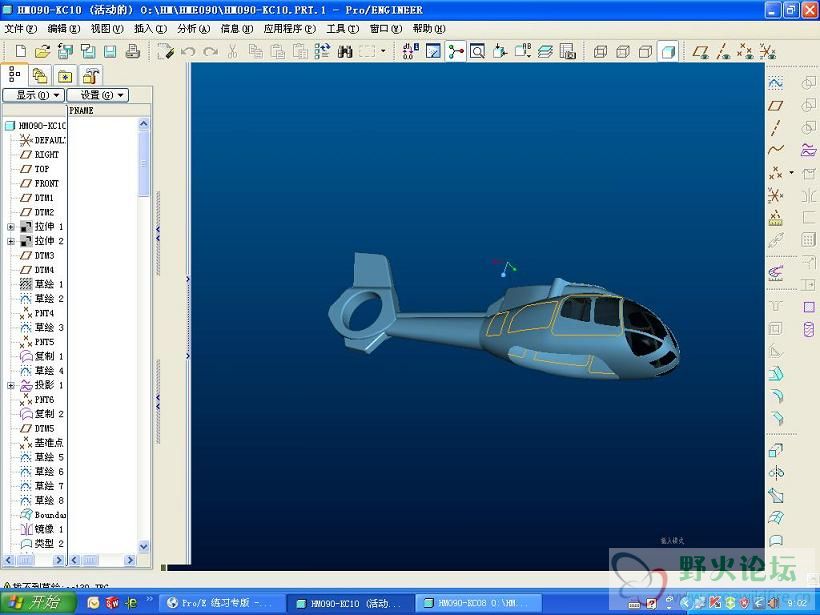Open the 插入 menu
Screen dimensions: 820x615
point(150,29)
